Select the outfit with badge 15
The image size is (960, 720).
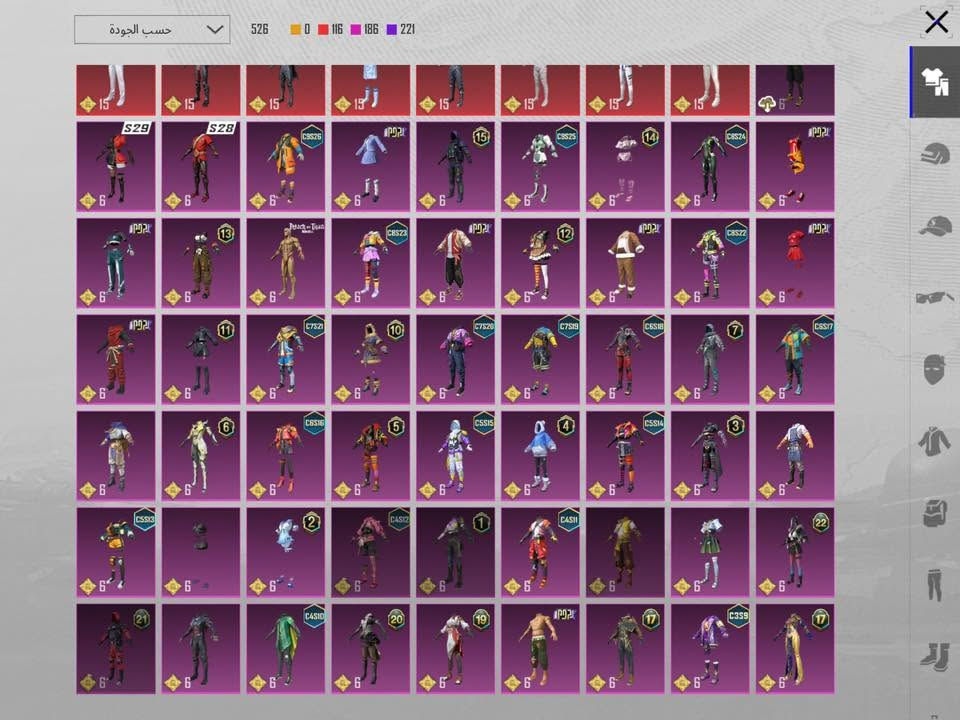tap(456, 167)
